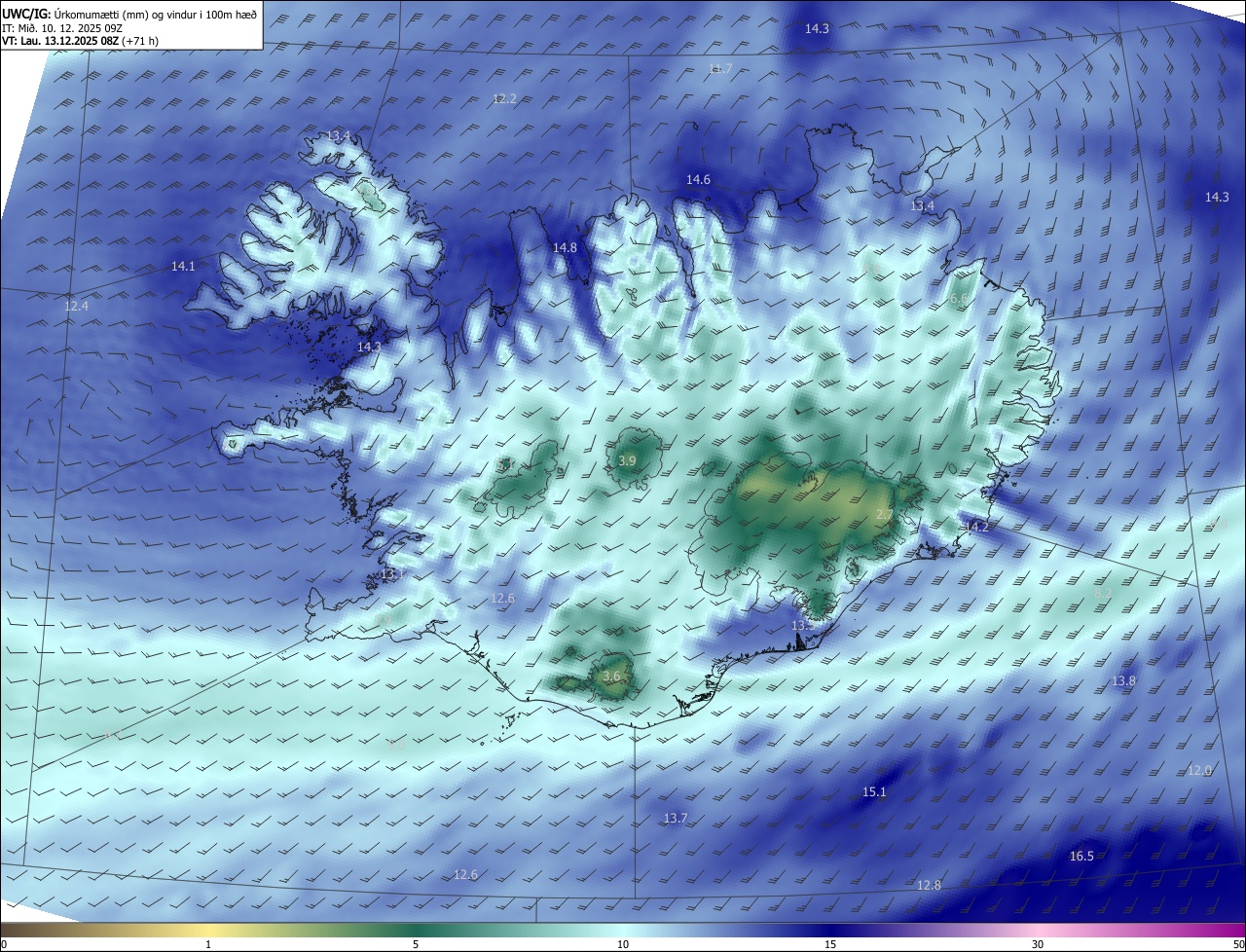
Task: Click the 12.4 value label
Action: point(76,306)
